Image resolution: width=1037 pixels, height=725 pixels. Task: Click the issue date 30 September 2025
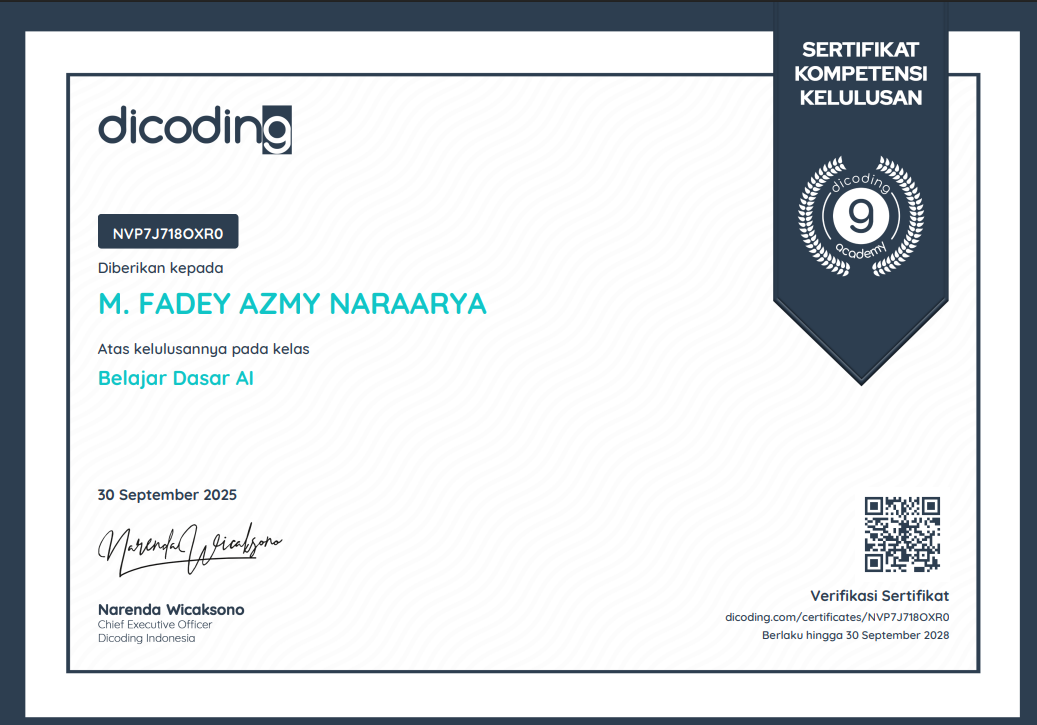(x=167, y=495)
